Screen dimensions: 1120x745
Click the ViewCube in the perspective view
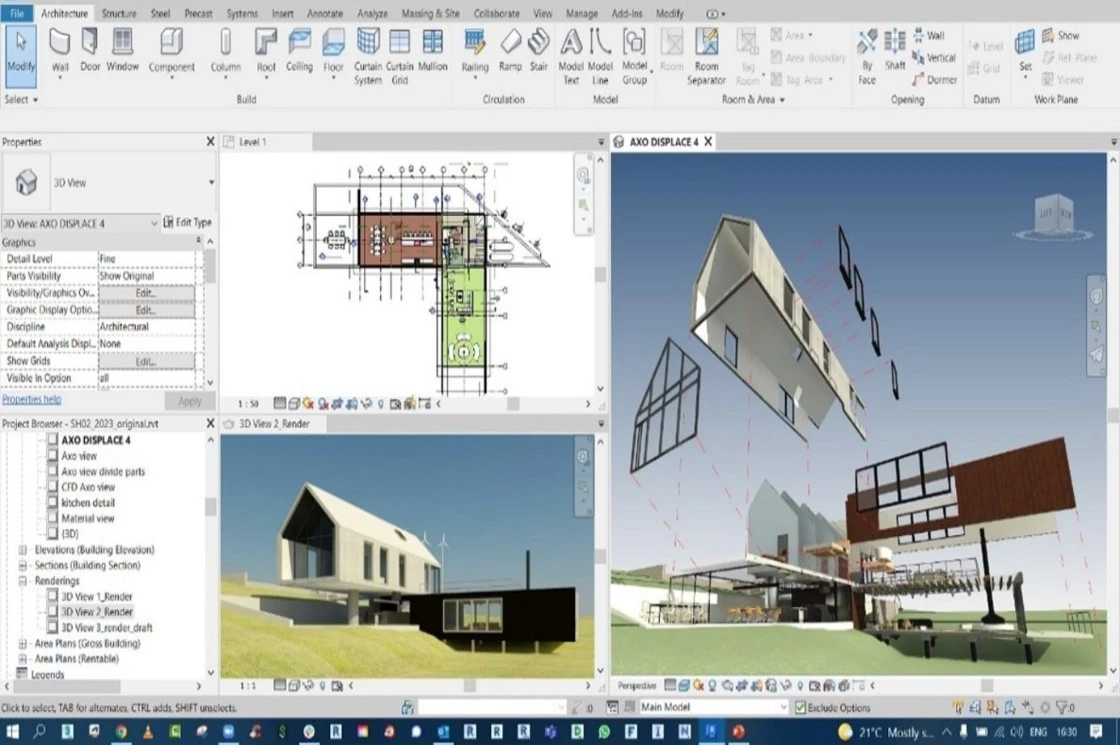click(x=1053, y=213)
